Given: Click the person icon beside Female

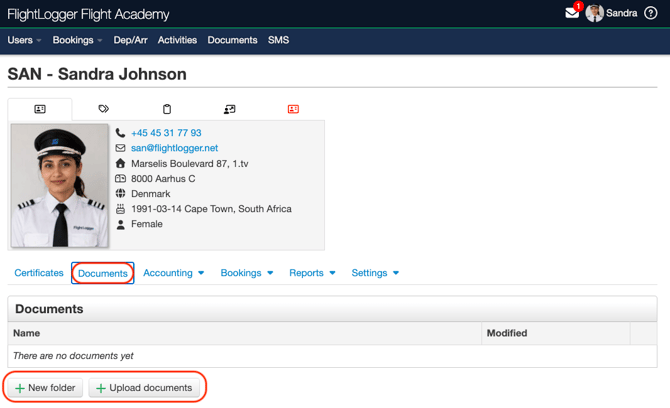Looking at the screenshot, I should click(120, 224).
